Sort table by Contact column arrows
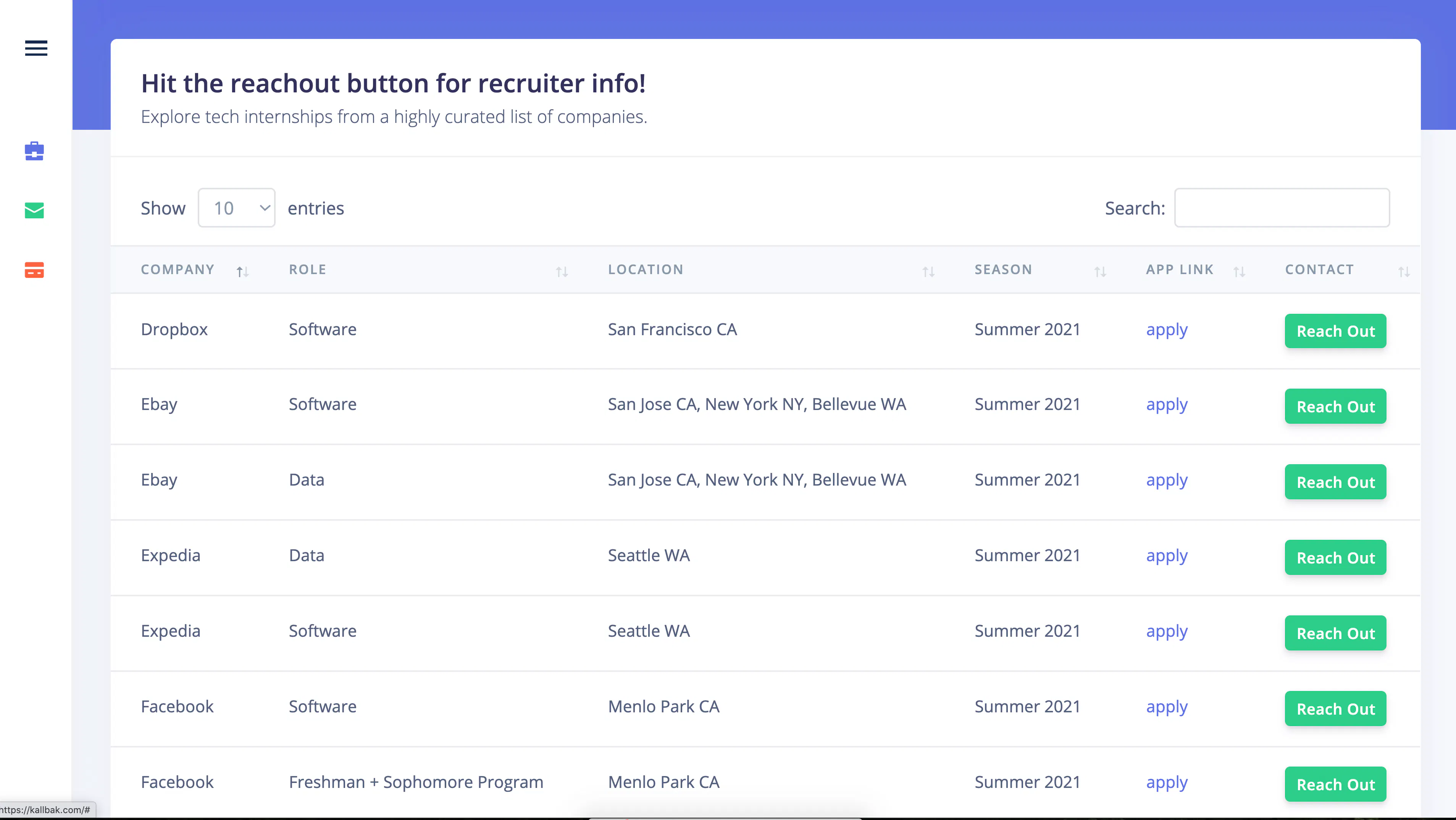 [x=1404, y=272]
